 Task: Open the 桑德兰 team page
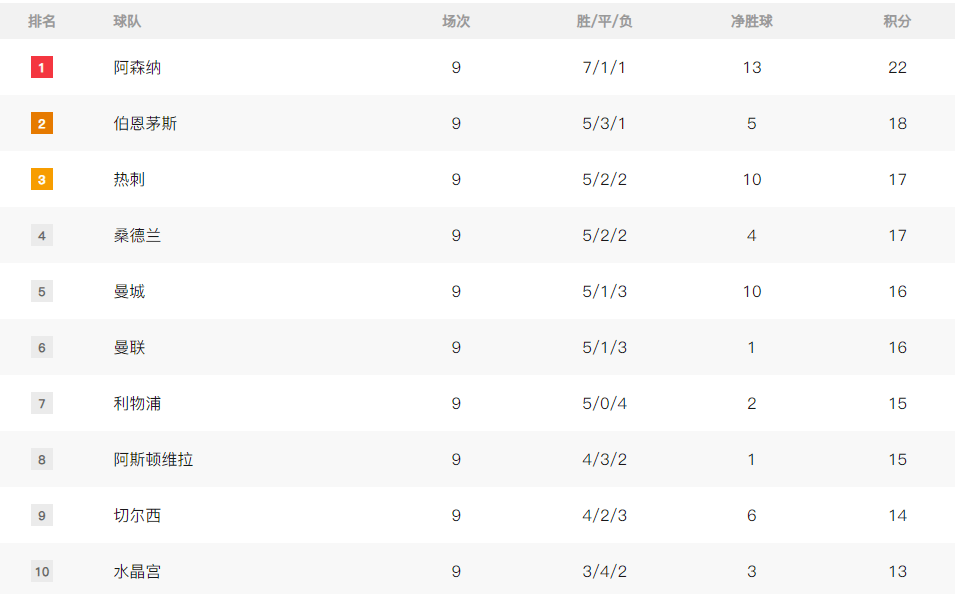tap(137, 236)
